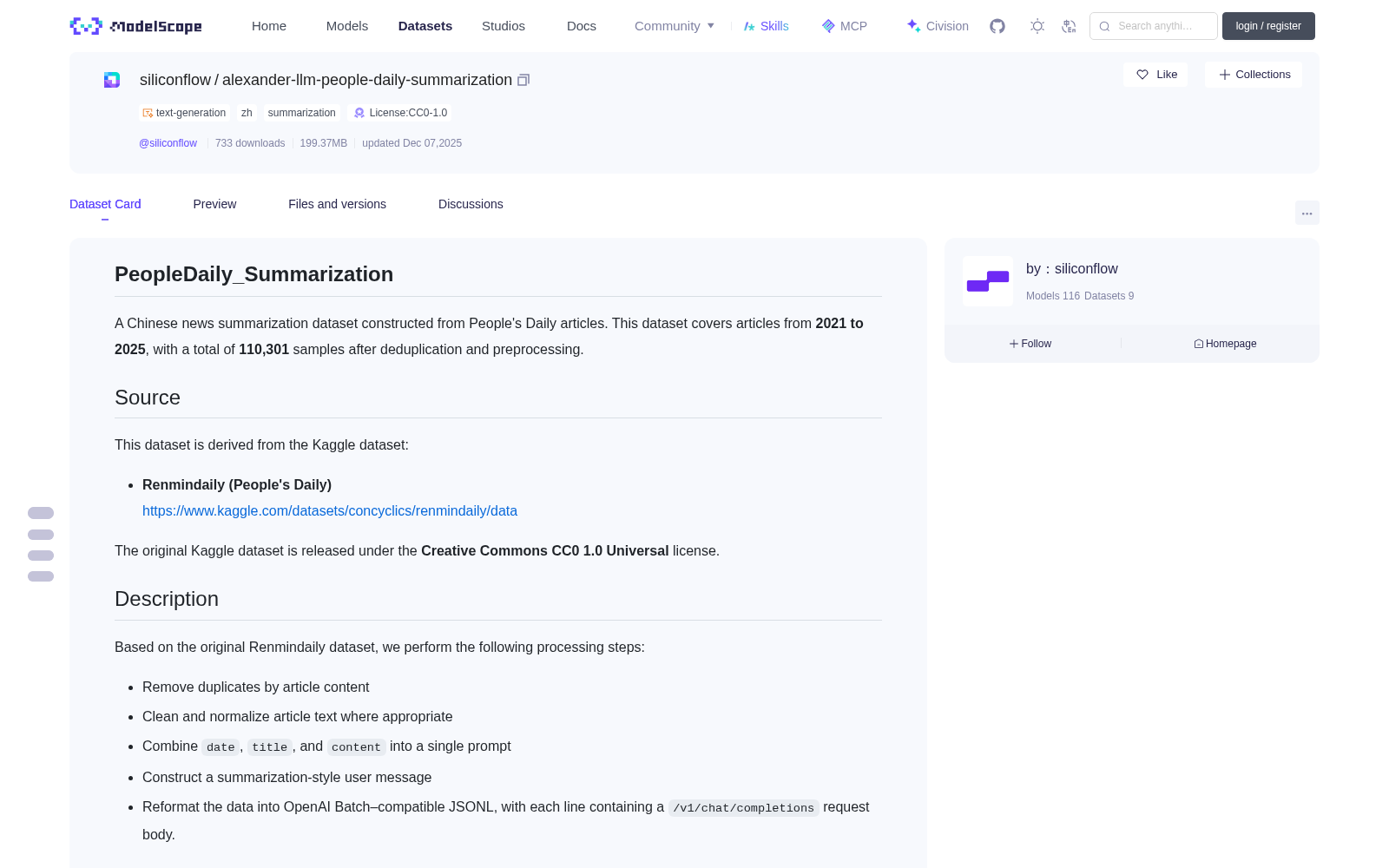Expand the Community dropdown arrow
This screenshot has height=868, width=1389.
click(x=711, y=26)
